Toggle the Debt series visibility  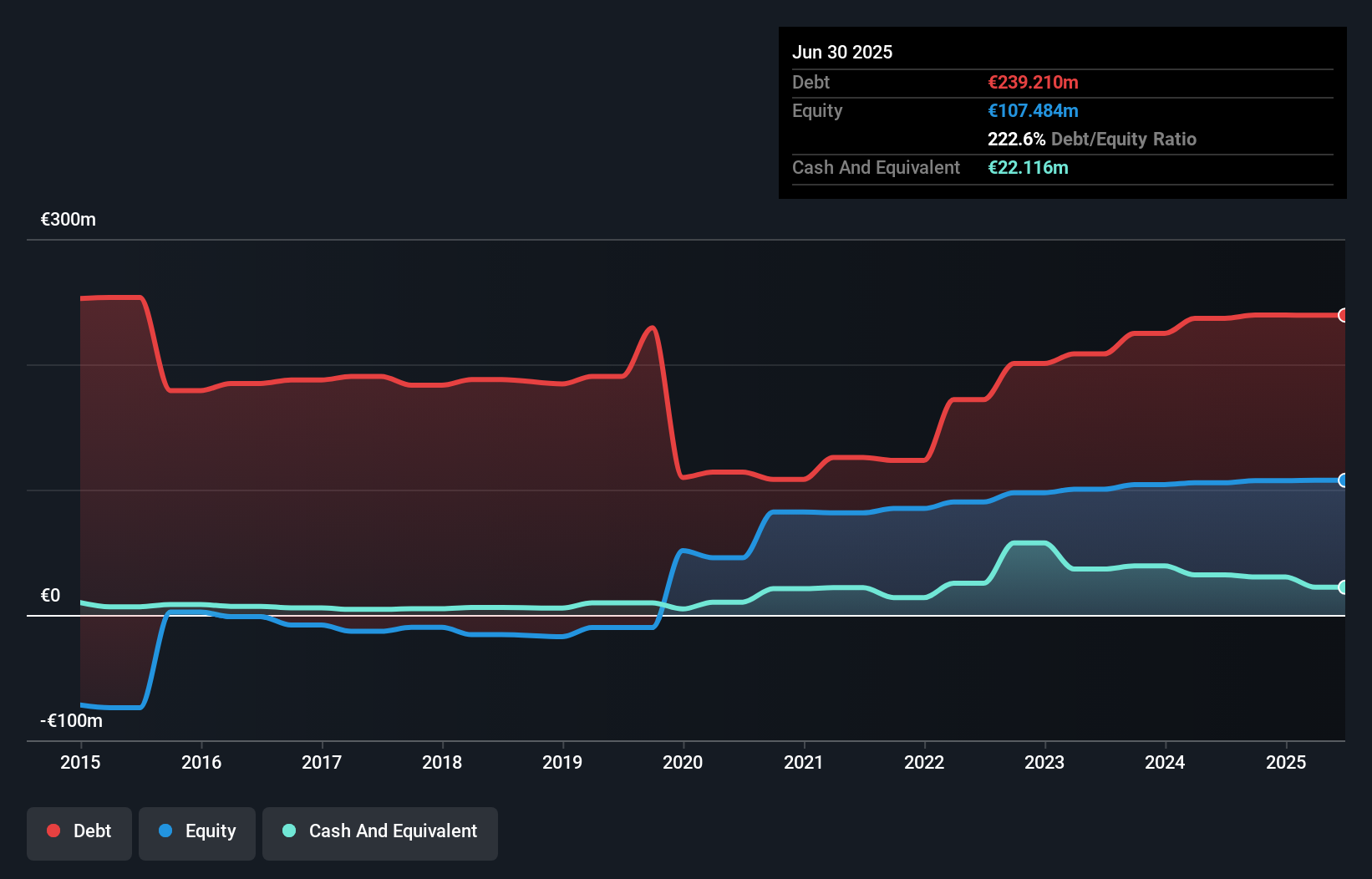tap(79, 832)
